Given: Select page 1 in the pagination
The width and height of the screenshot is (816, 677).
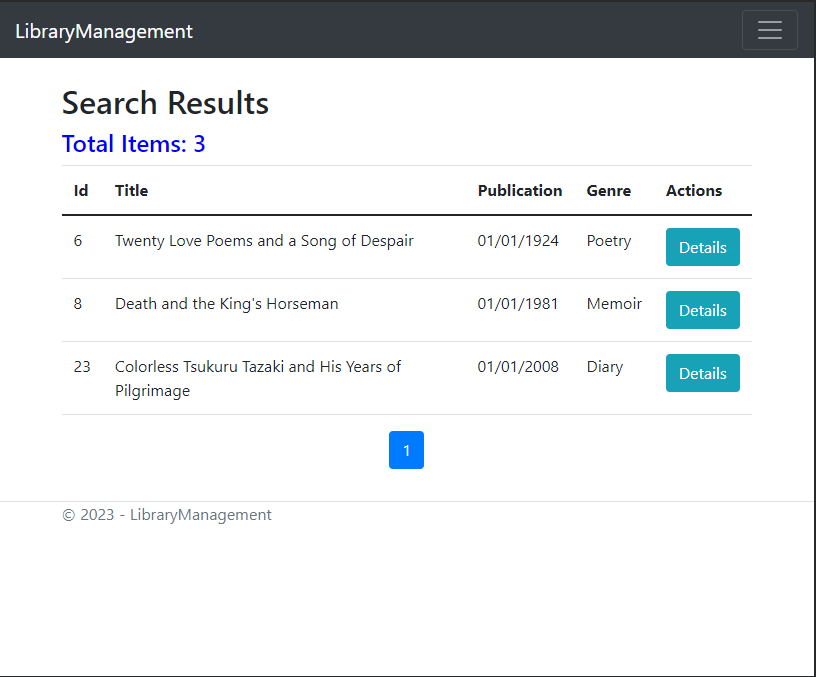Looking at the screenshot, I should [406, 450].
